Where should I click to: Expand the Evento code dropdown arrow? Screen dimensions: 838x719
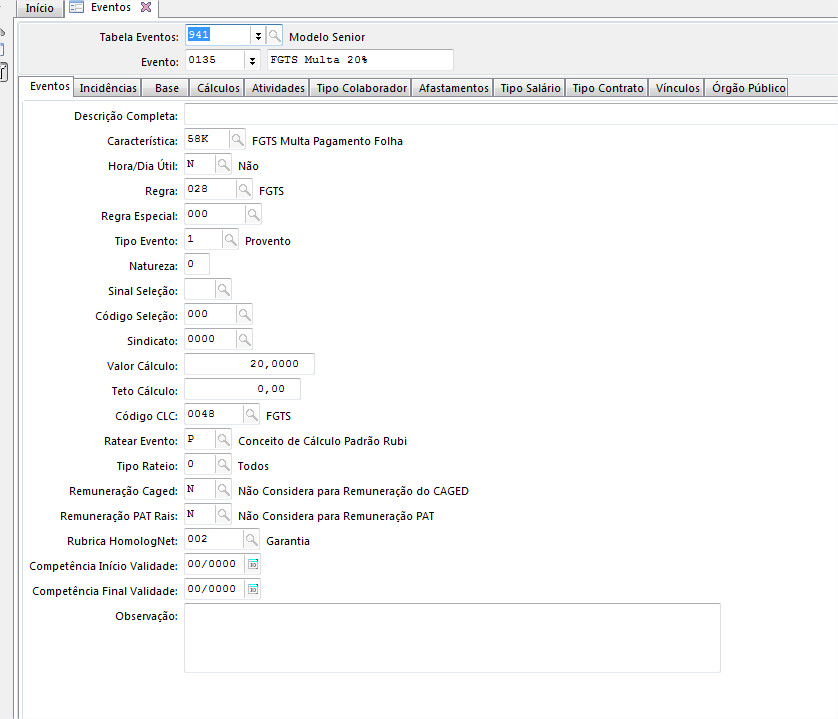[x=252, y=61]
